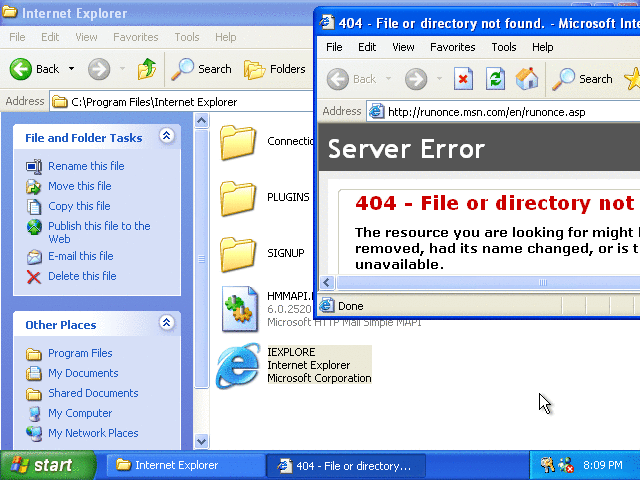The width and height of the screenshot is (640, 480).
Task: Collapse the File and Folder Tasks panel
Action: 167,136
